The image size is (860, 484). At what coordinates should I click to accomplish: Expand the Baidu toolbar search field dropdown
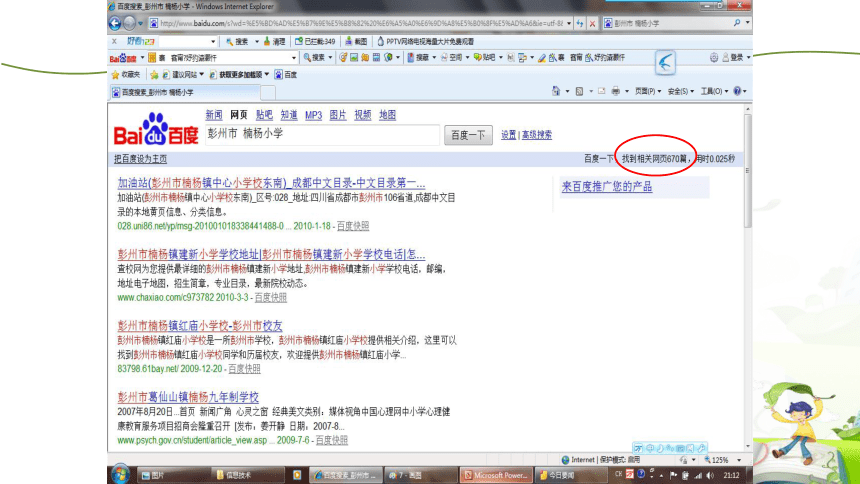[294, 58]
